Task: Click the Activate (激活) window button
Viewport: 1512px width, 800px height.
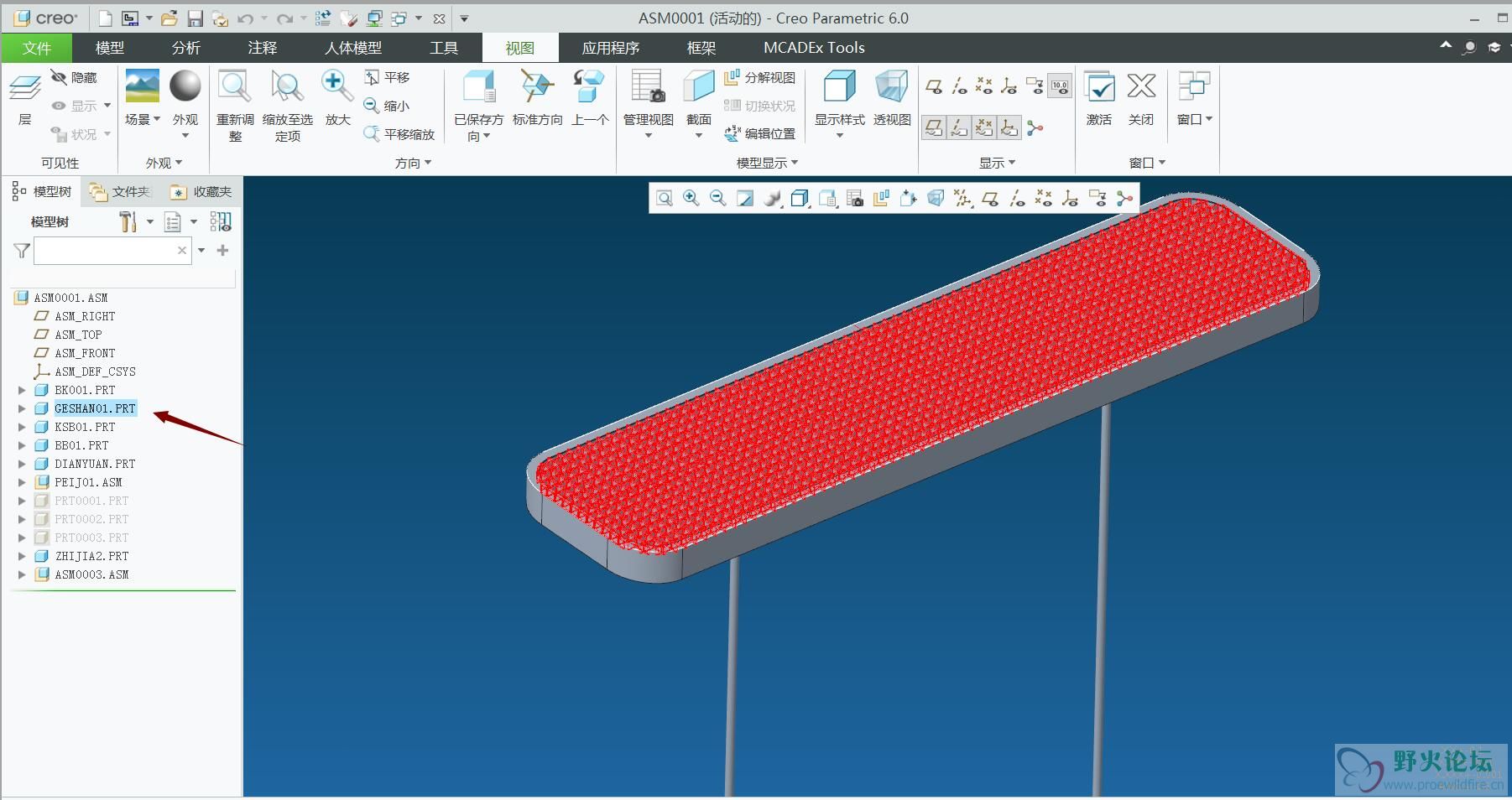Action: pos(1099,99)
